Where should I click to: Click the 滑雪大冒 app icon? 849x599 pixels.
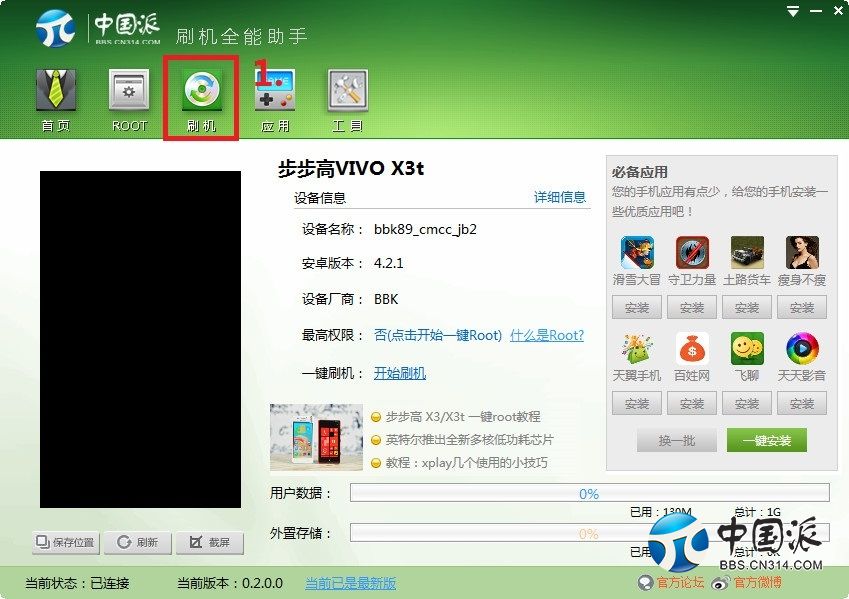tap(637, 252)
